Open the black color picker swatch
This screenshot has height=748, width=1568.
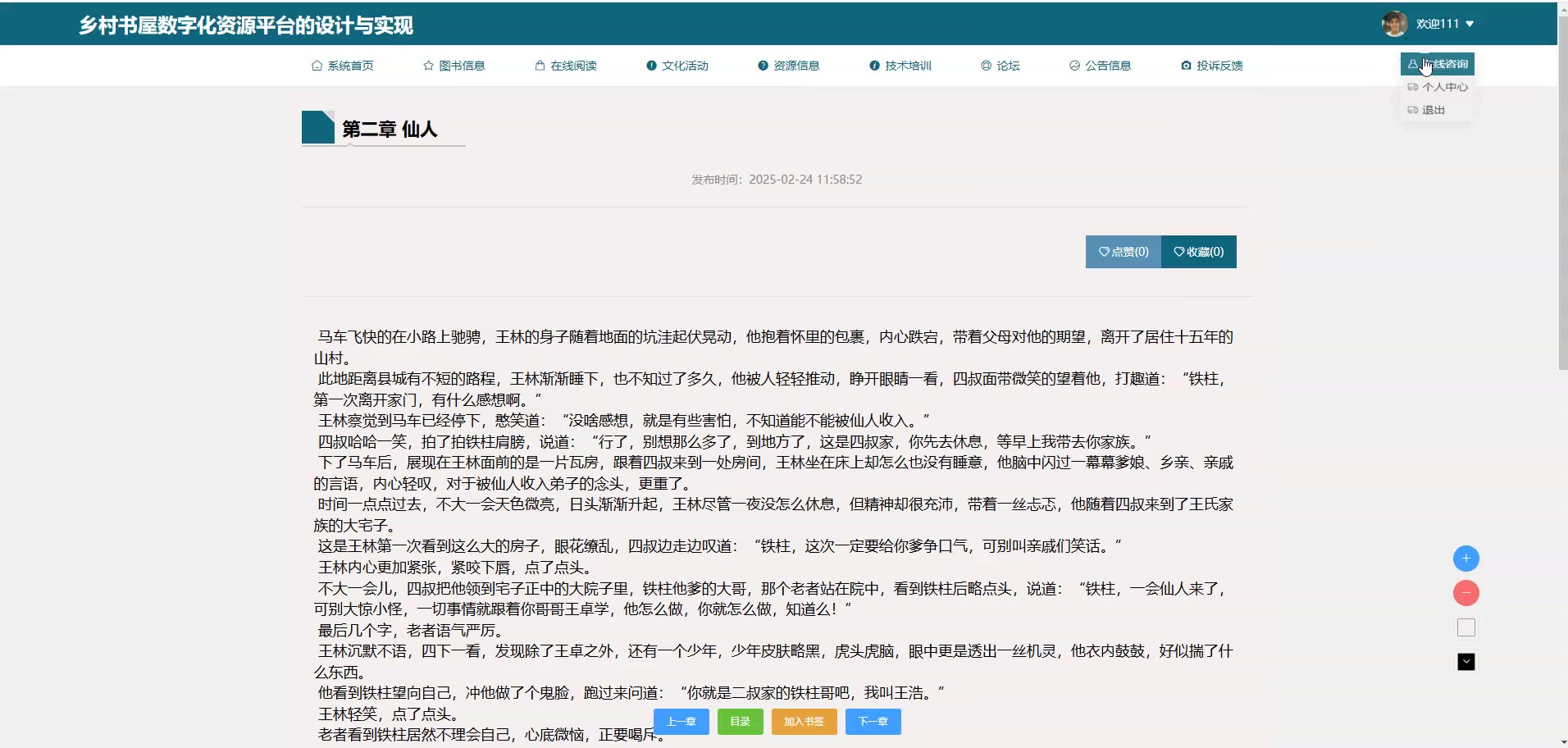click(x=1466, y=662)
